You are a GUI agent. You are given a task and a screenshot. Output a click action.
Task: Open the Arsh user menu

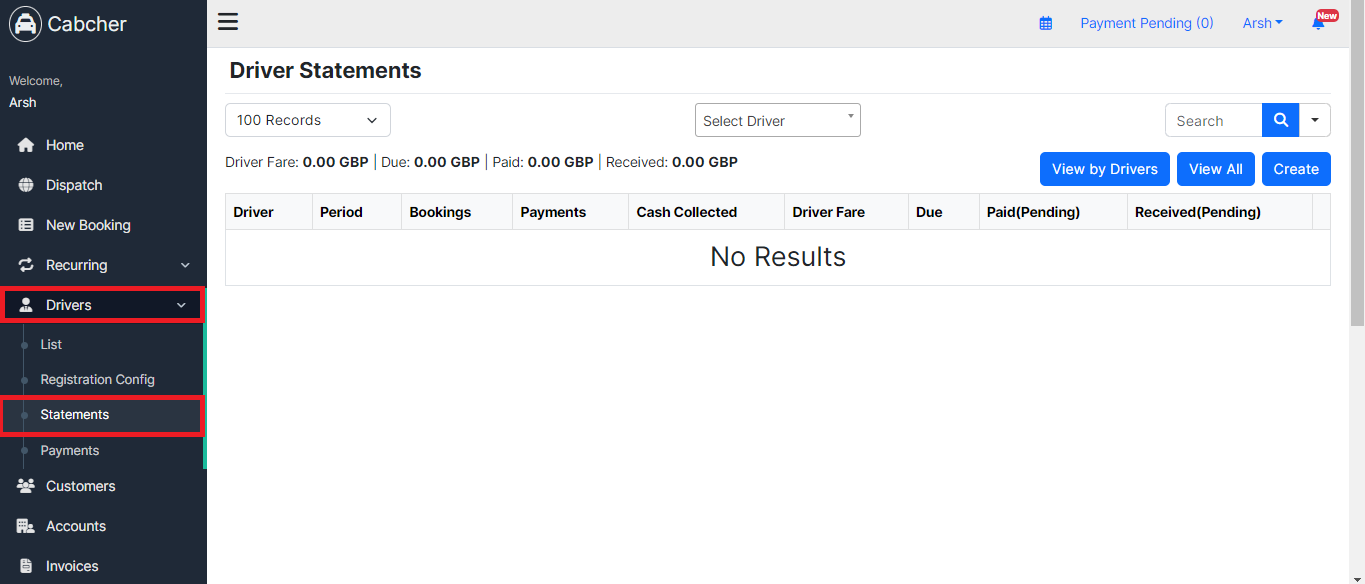[x=1262, y=23]
